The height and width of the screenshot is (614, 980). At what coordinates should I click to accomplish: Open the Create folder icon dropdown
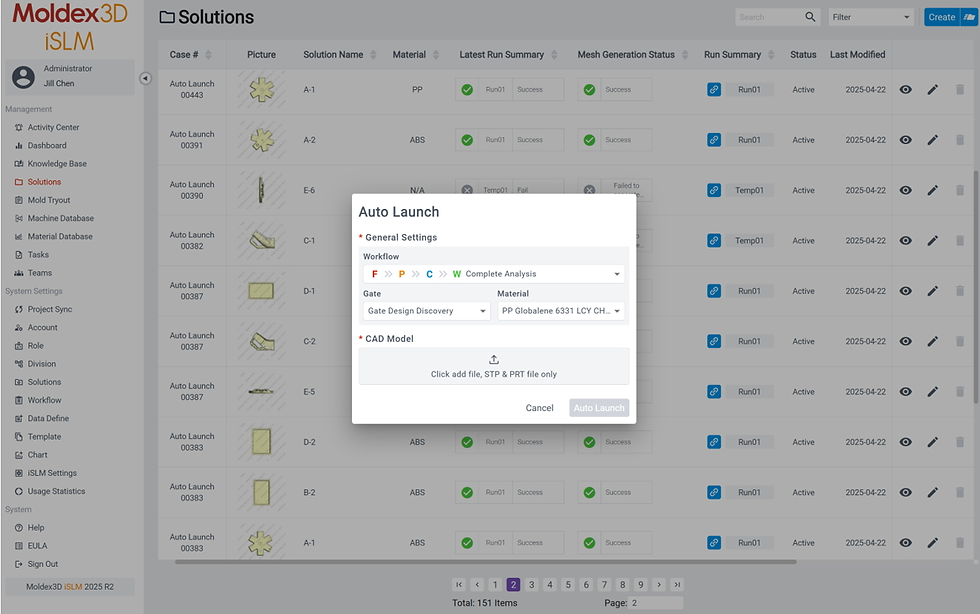pos(969,17)
